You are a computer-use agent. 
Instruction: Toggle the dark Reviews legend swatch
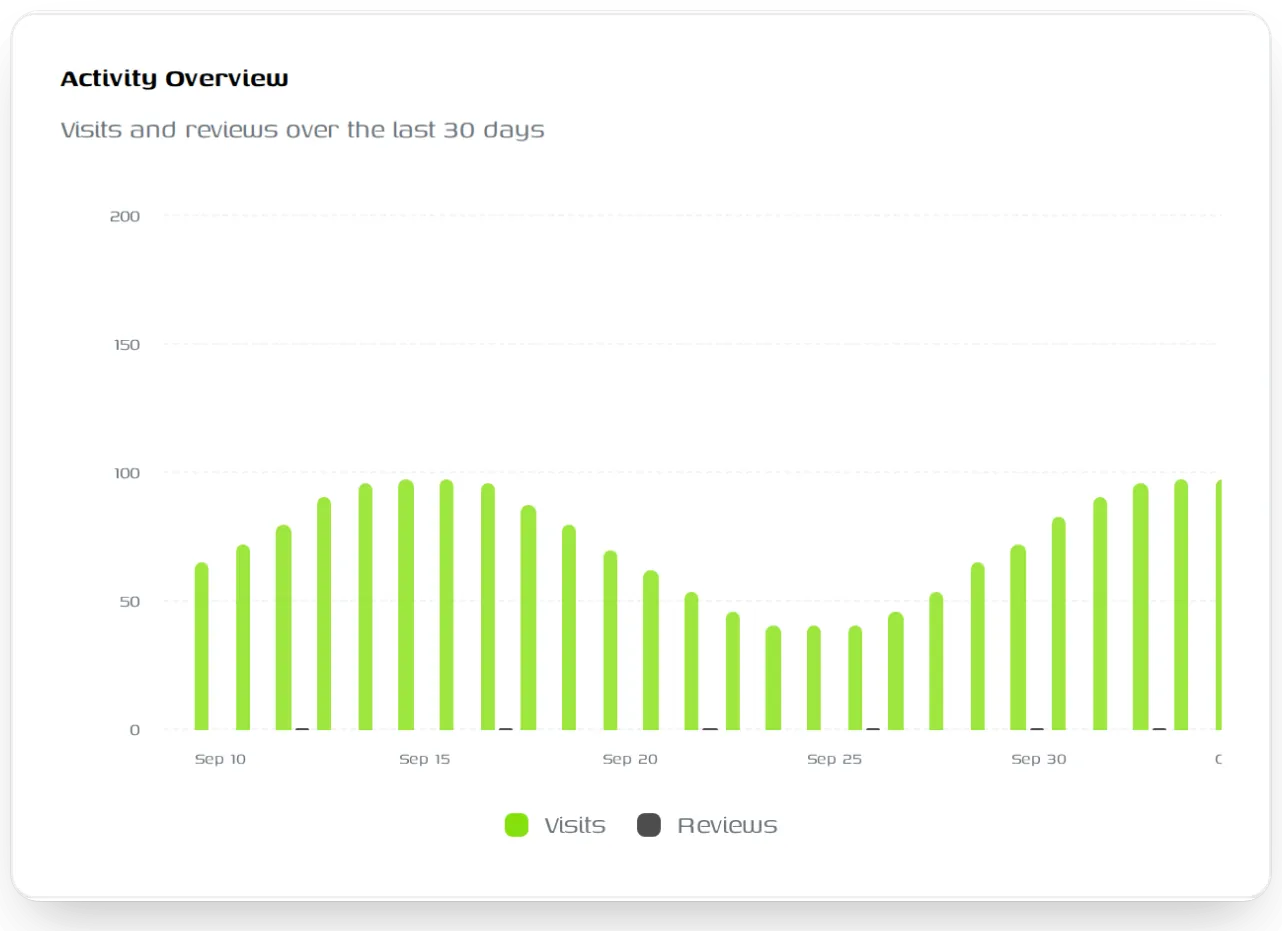[649, 825]
